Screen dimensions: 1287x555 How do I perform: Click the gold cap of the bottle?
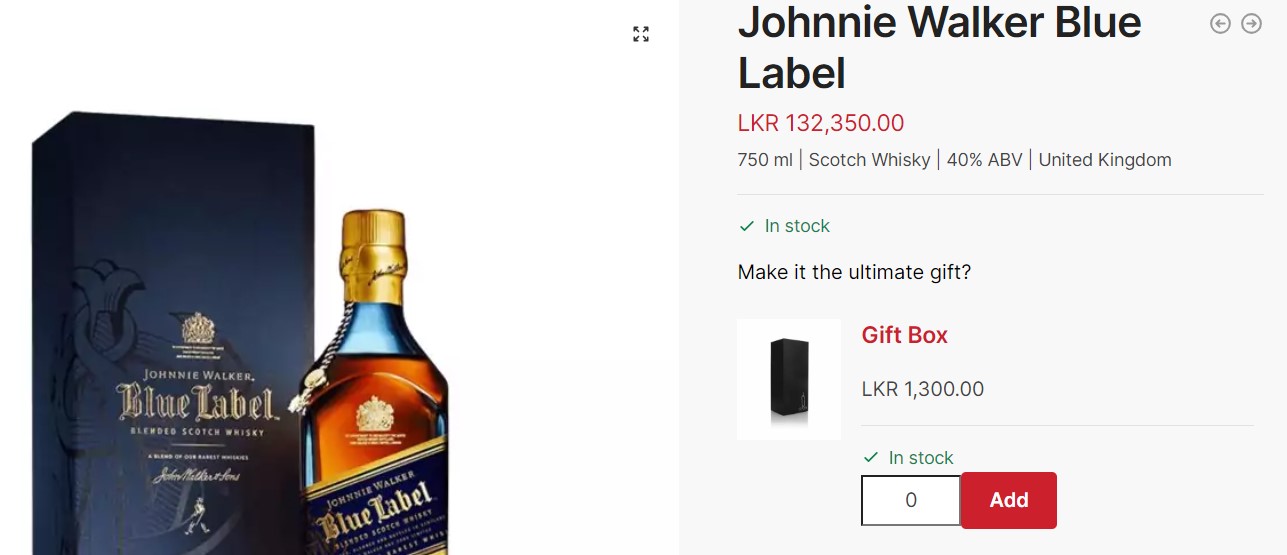point(372,250)
